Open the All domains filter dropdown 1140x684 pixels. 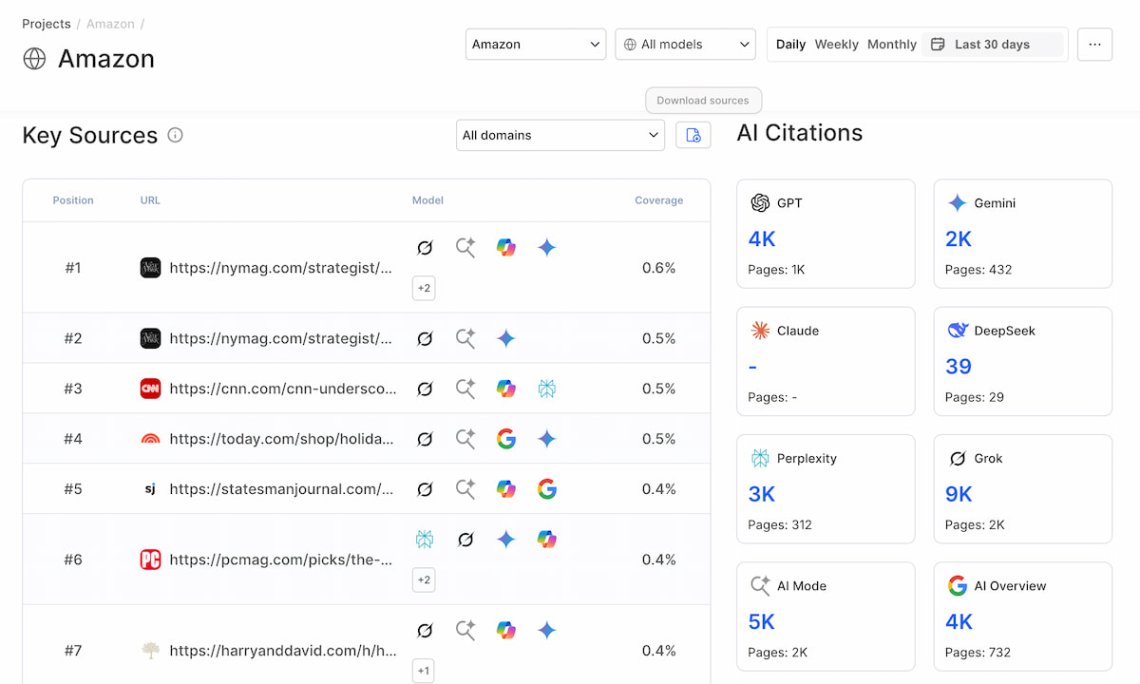tap(559, 135)
